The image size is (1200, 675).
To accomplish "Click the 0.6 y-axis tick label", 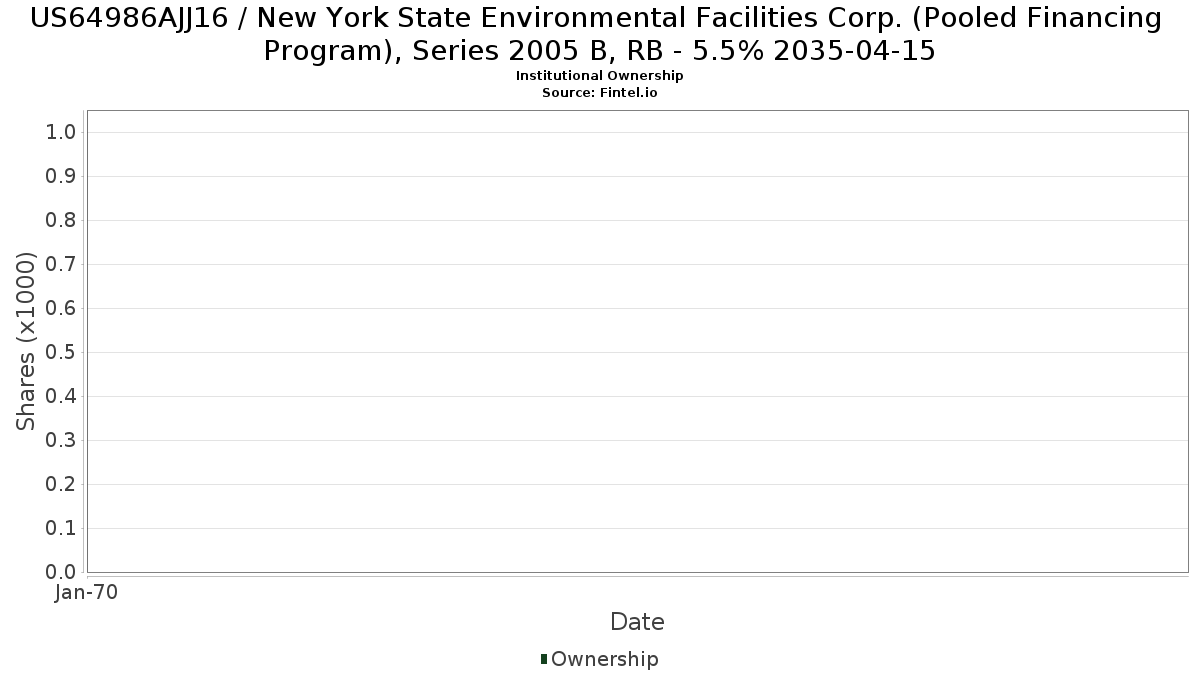I will 62,309.
